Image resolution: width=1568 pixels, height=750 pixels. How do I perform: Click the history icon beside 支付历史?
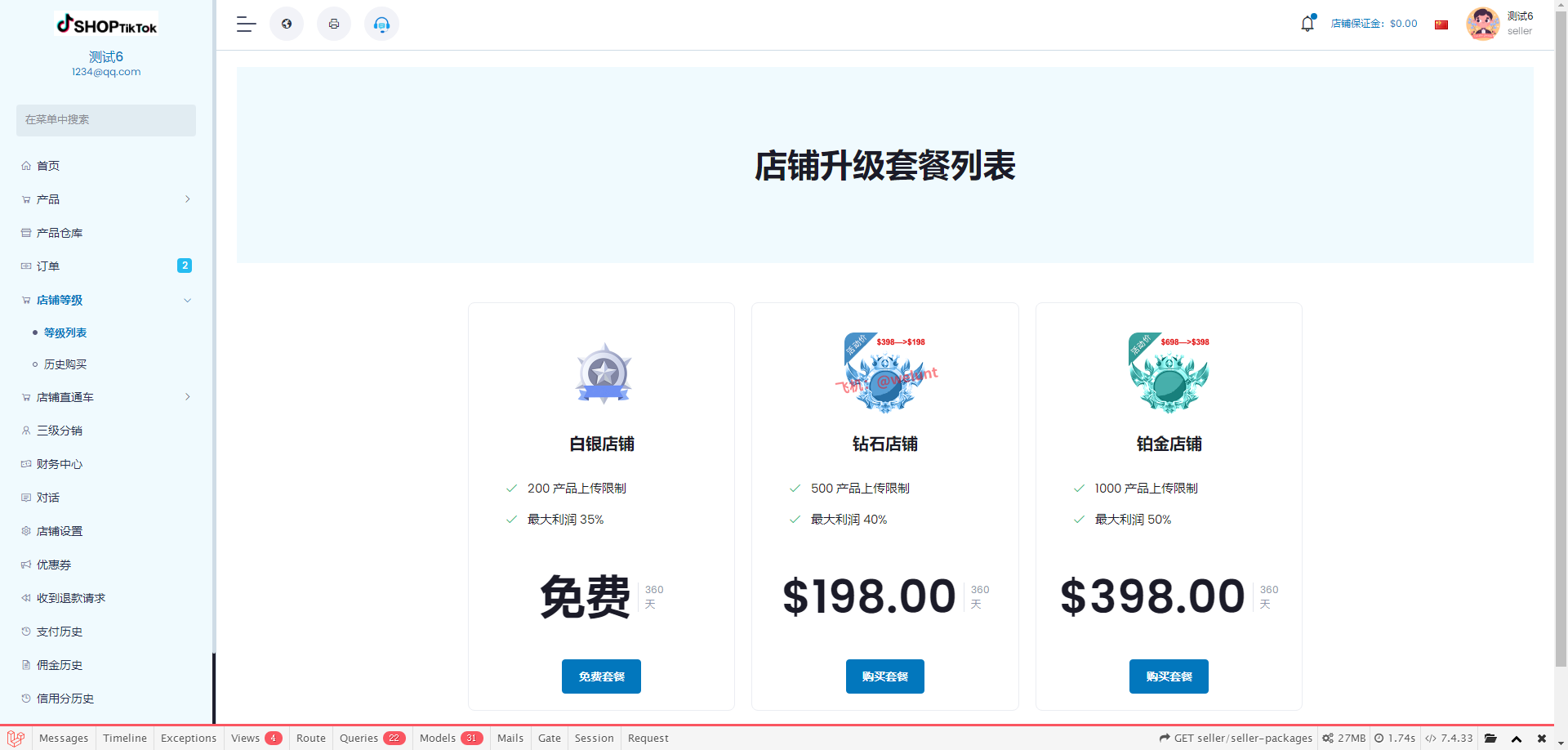click(26, 632)
